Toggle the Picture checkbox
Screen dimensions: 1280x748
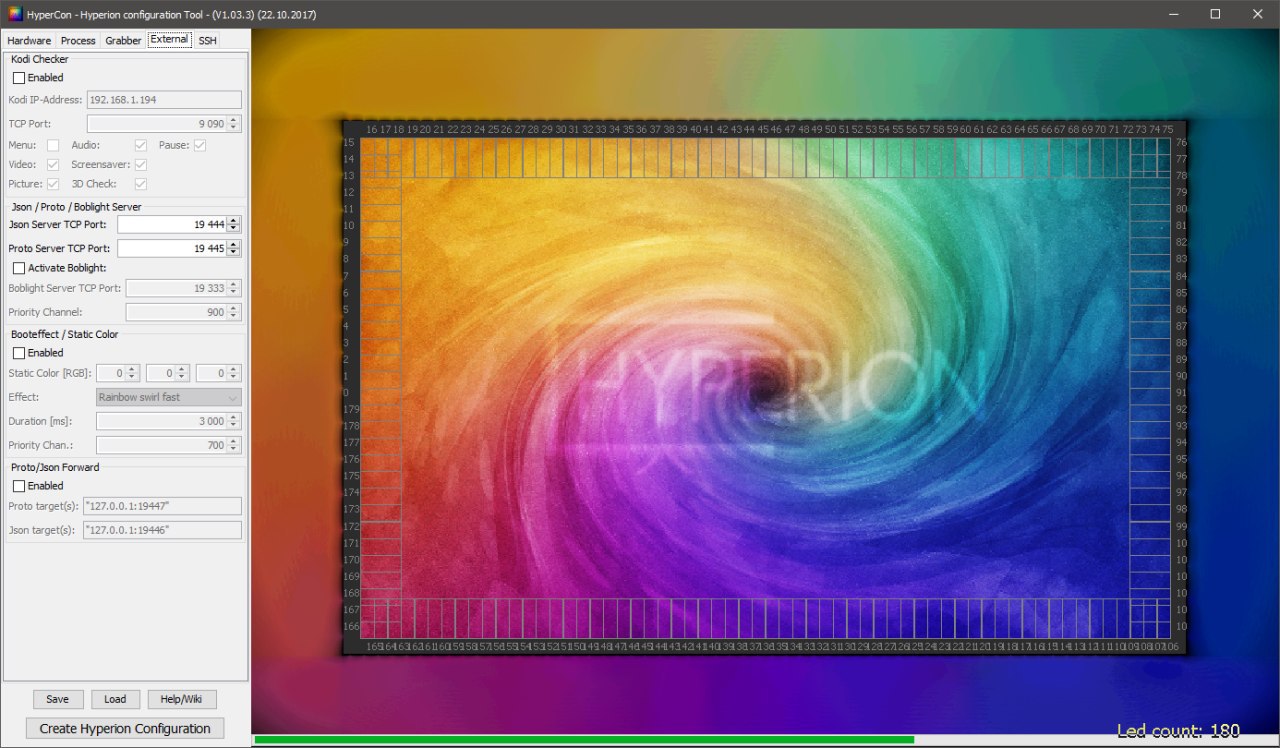tap(53, 184)
